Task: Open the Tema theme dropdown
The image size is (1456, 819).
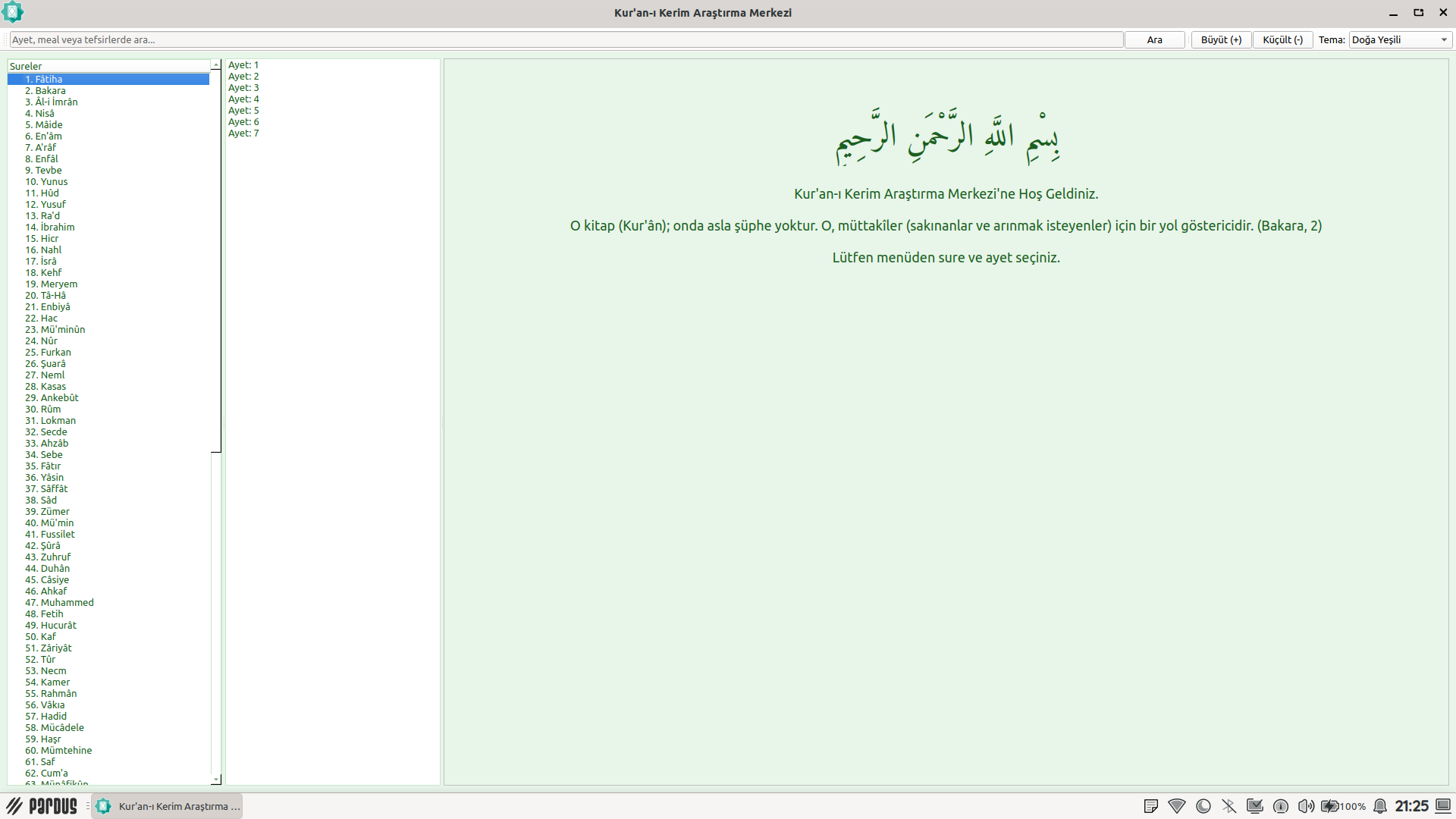Action: click(x=1400, y=39)
